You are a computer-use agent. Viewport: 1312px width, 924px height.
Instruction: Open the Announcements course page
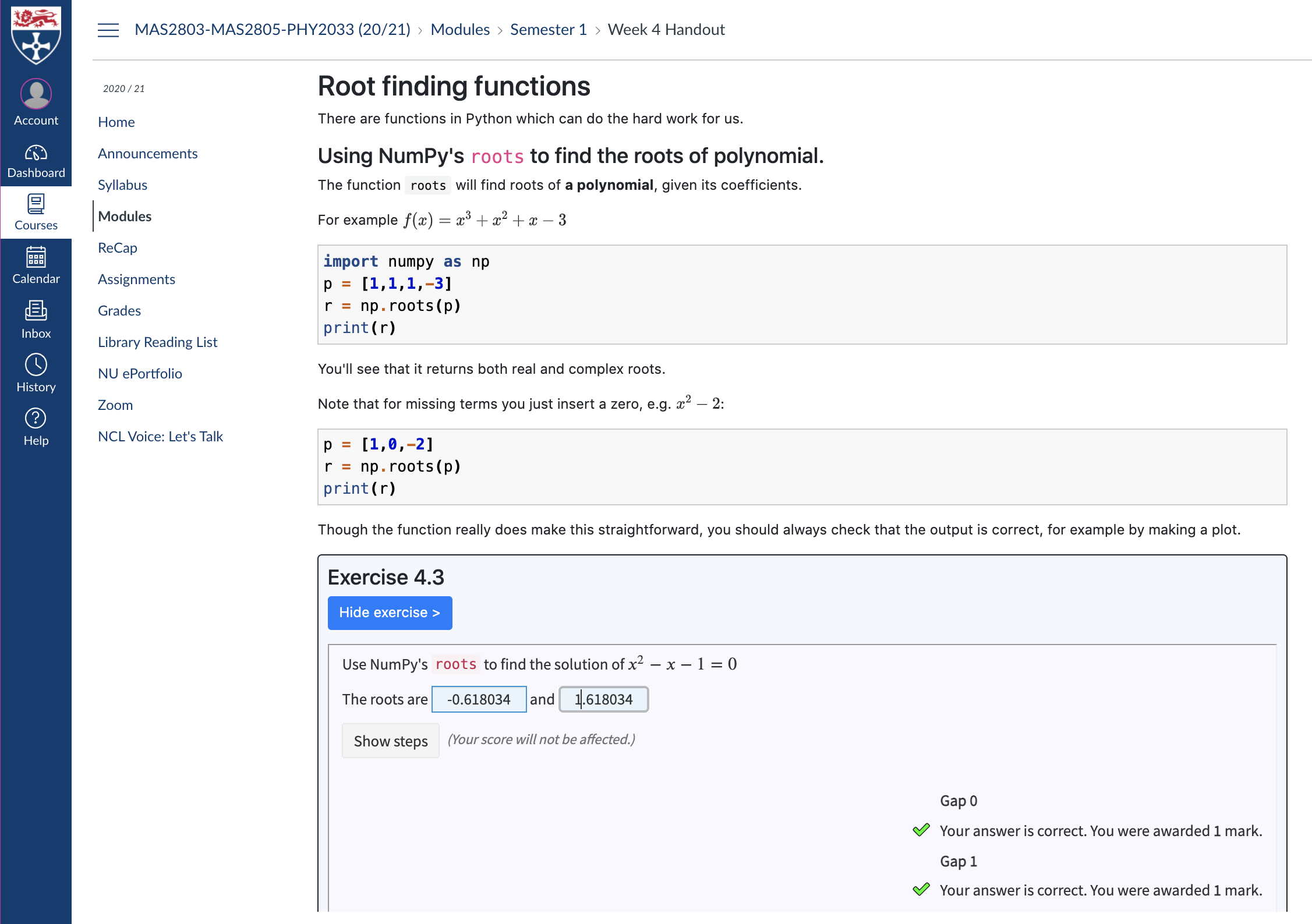click(x=147, y=154)
